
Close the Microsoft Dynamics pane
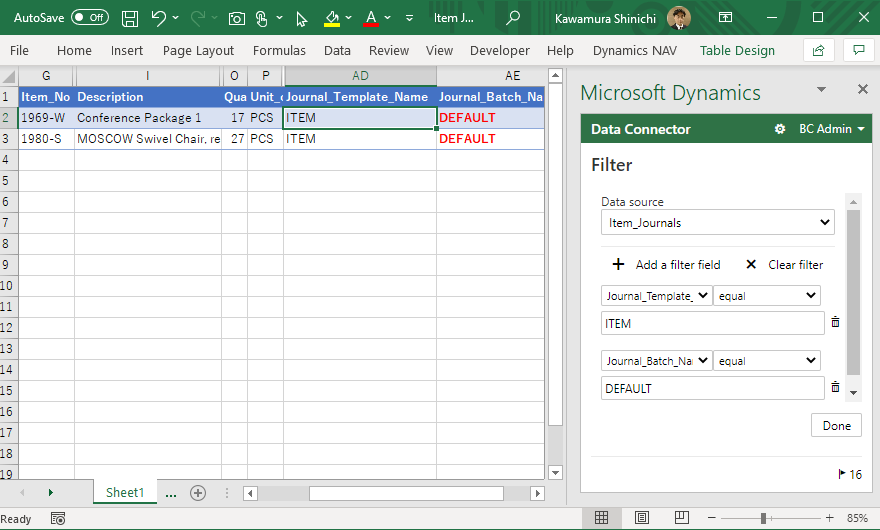(863, 89)
